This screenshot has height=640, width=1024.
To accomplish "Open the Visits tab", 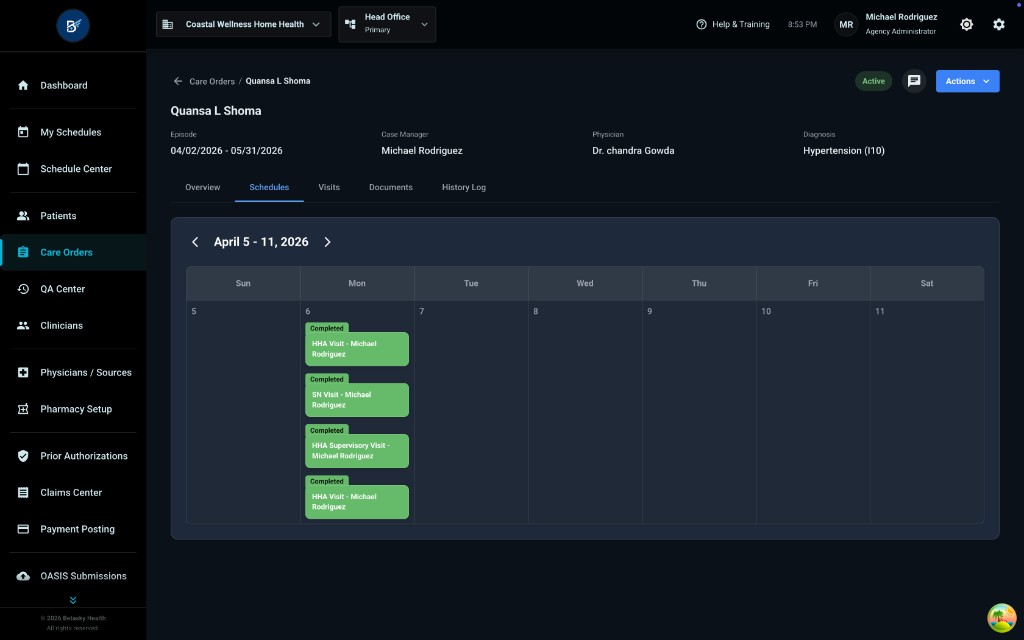I will point(328,187).
